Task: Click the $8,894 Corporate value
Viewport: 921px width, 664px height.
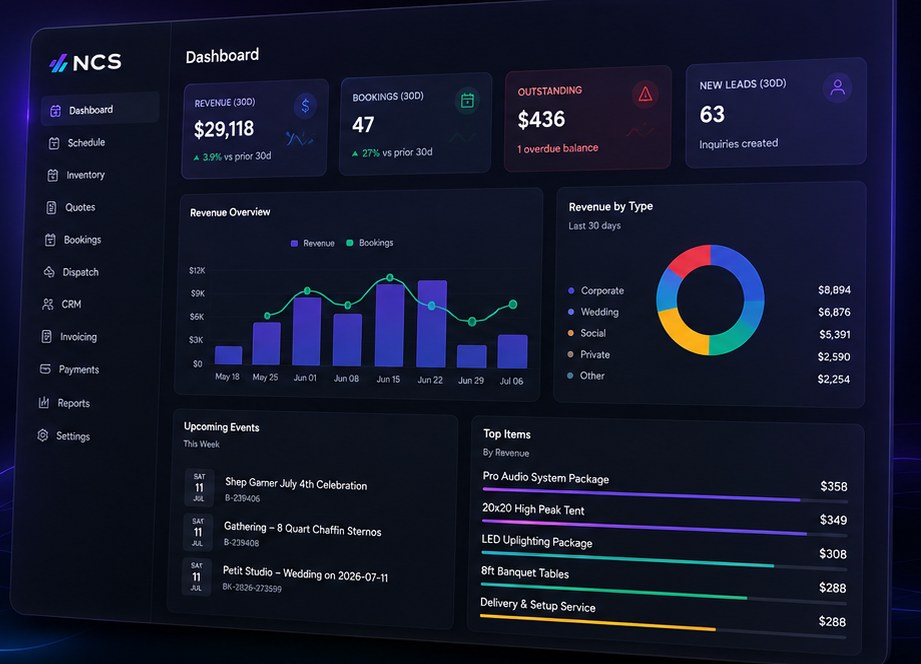Action: click(834, 290)
